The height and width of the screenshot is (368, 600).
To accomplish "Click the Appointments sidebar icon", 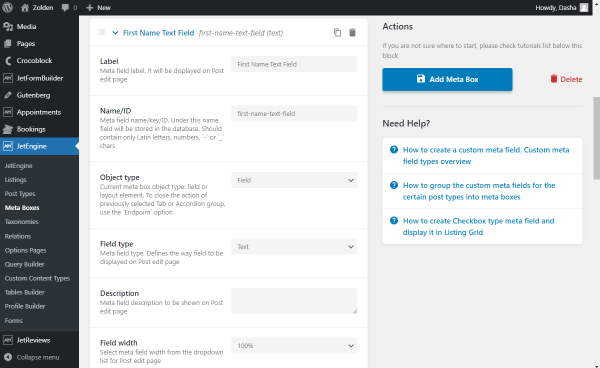I will pyautogui.click(x=8, y=112).
